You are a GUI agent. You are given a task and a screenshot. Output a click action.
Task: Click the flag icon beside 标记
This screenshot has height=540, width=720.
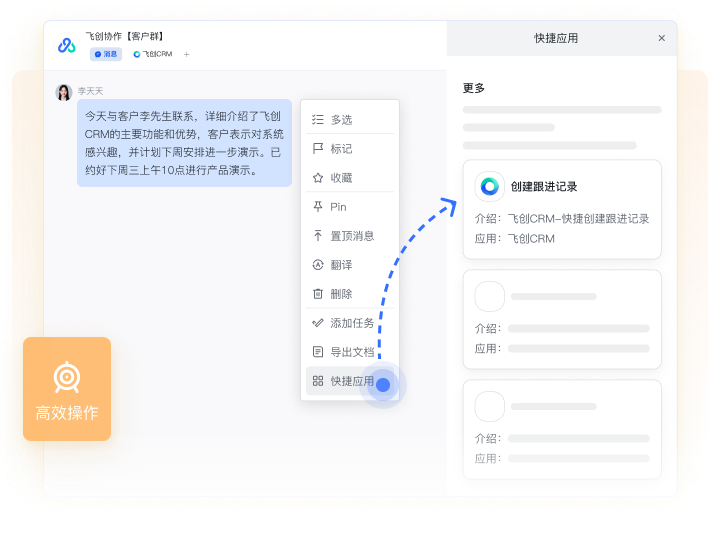tap(318, 149)
